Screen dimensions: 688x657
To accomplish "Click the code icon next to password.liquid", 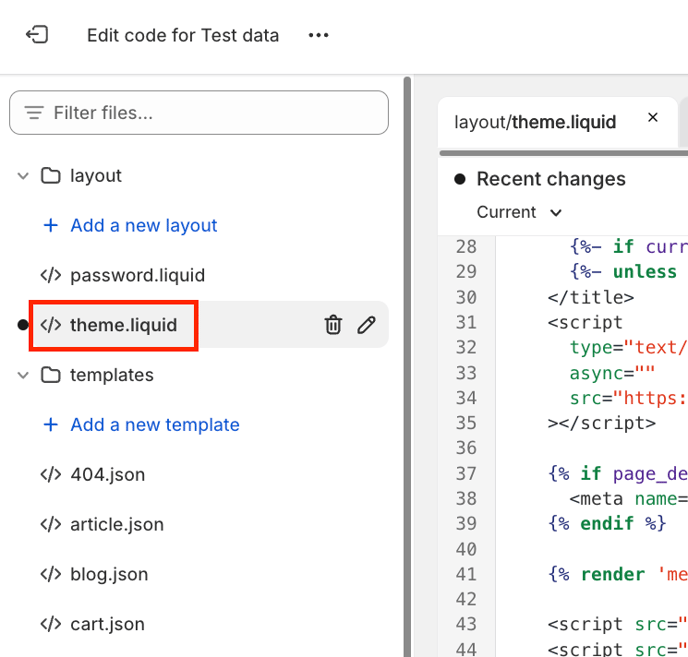I will 51,275.
